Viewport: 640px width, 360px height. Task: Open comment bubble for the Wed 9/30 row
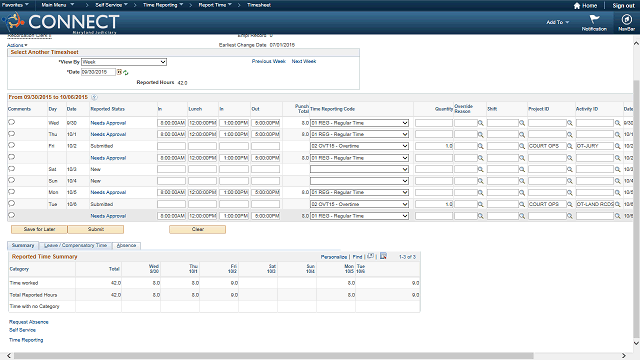(11, 122)
